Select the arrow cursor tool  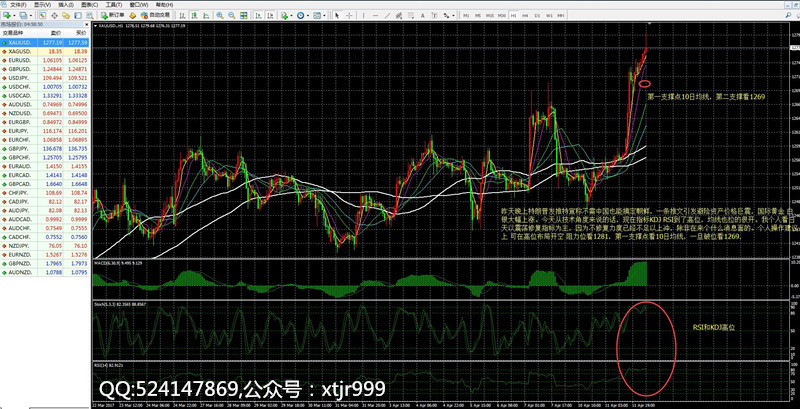337,15
